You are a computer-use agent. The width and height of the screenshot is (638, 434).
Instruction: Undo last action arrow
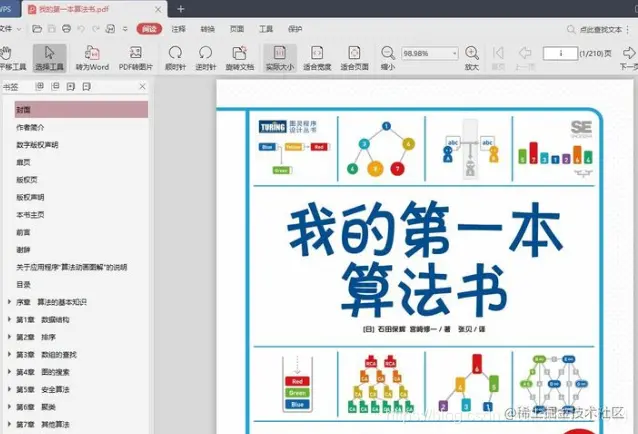coord(81,29)
